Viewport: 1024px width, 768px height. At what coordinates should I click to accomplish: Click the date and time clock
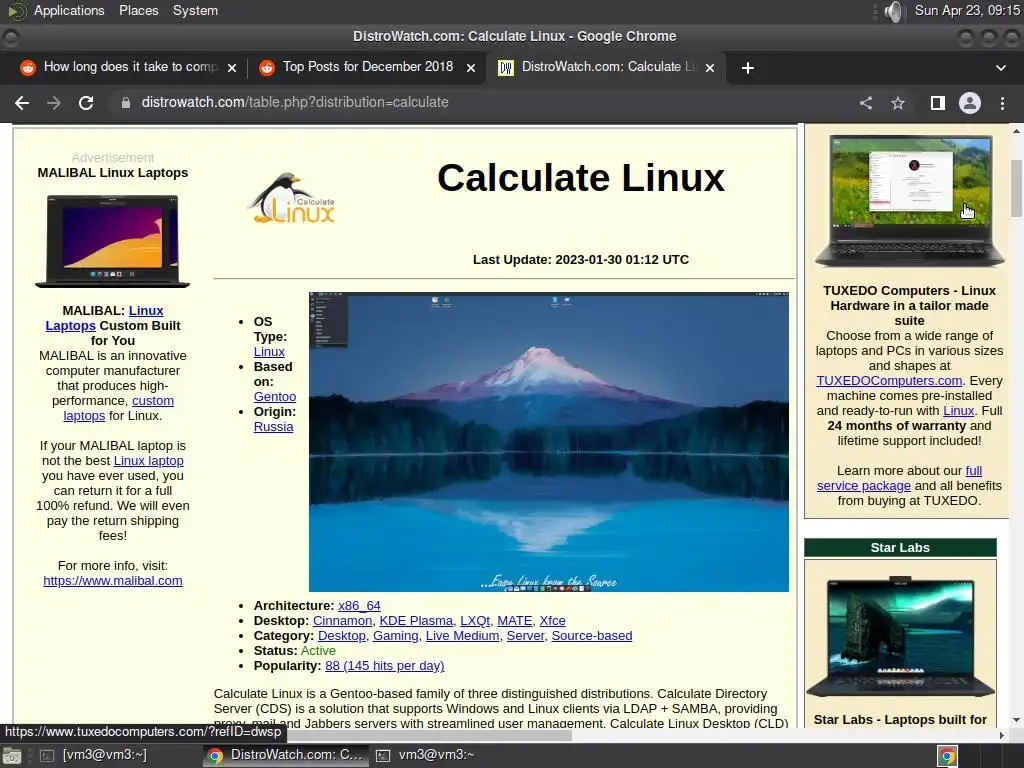[x=967, y=10]
